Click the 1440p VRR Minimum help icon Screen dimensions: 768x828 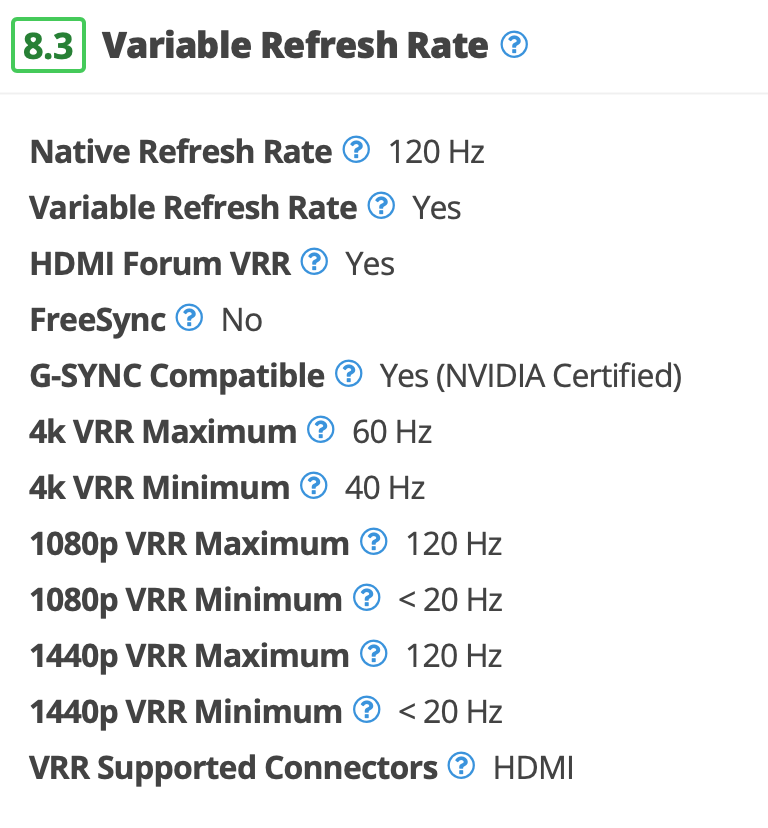click(367, 710)
